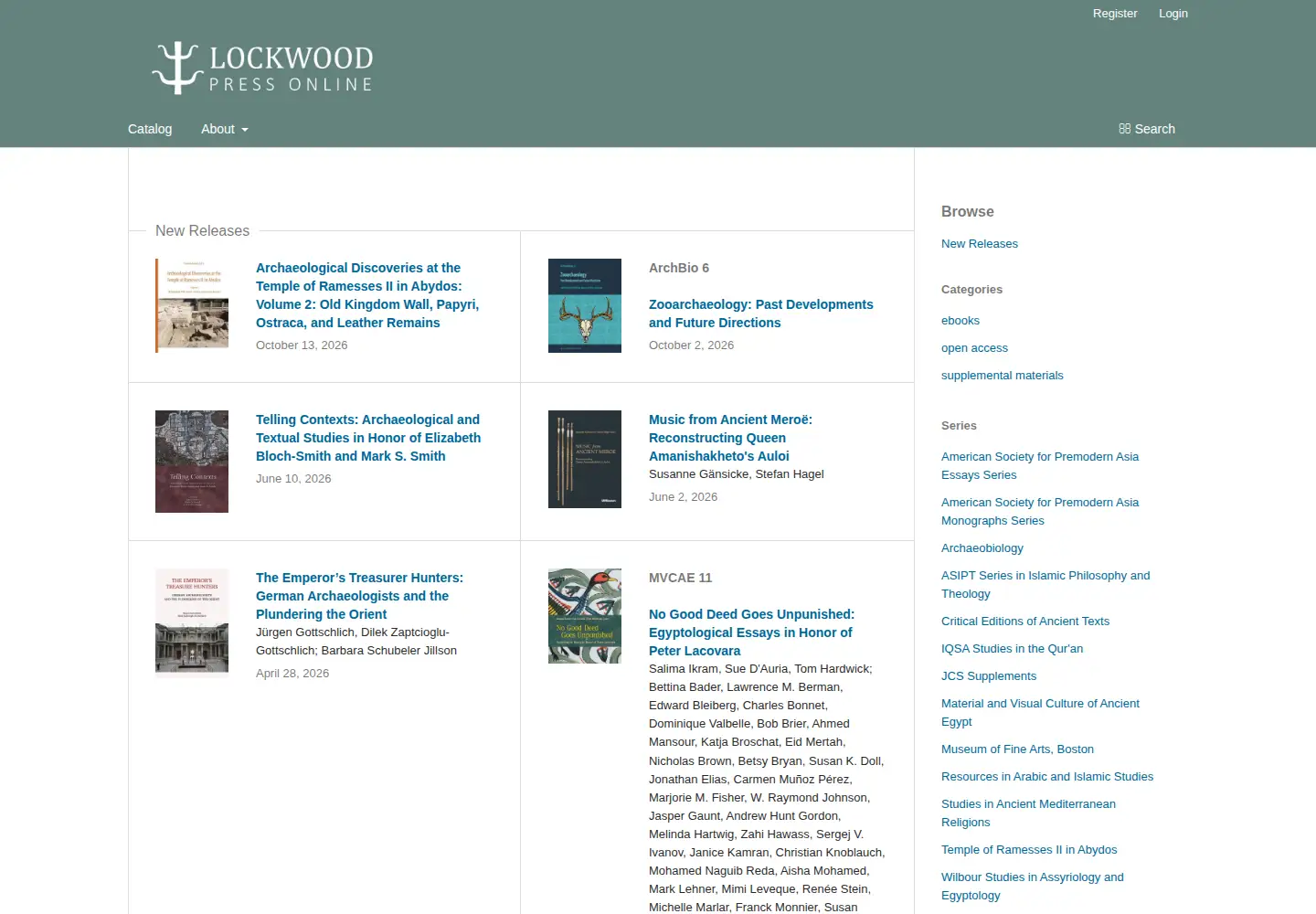Open the JCS Supplements series
Screen dimensions: 1316x914
point(989,676)
